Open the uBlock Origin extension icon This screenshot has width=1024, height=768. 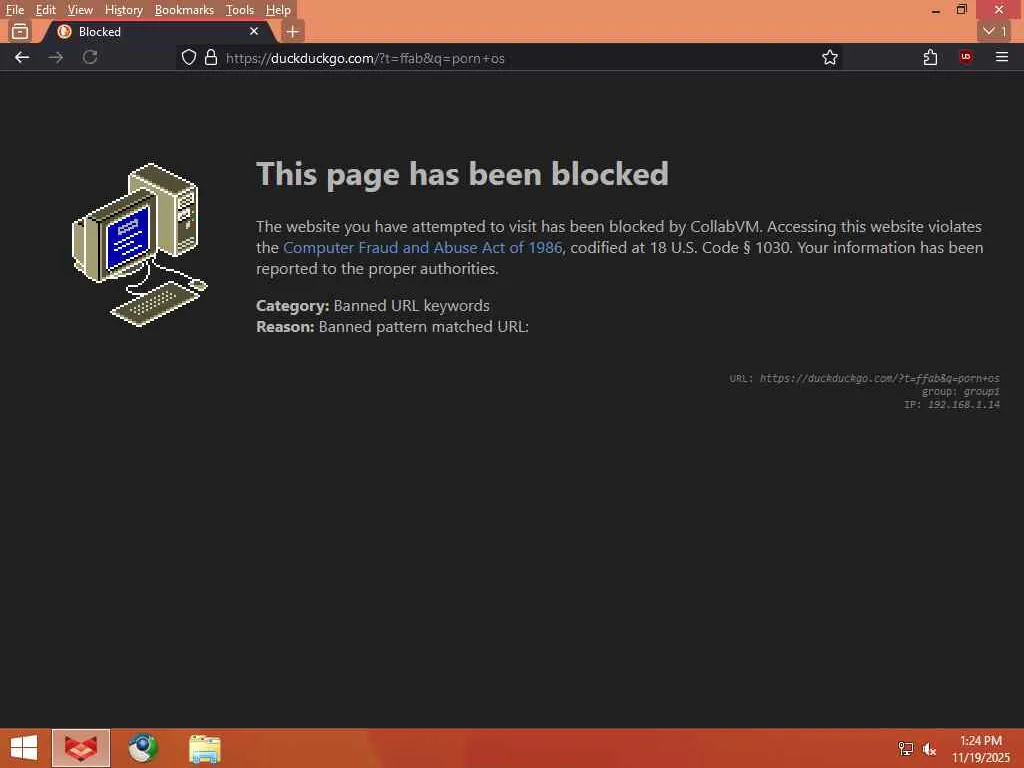966,57
